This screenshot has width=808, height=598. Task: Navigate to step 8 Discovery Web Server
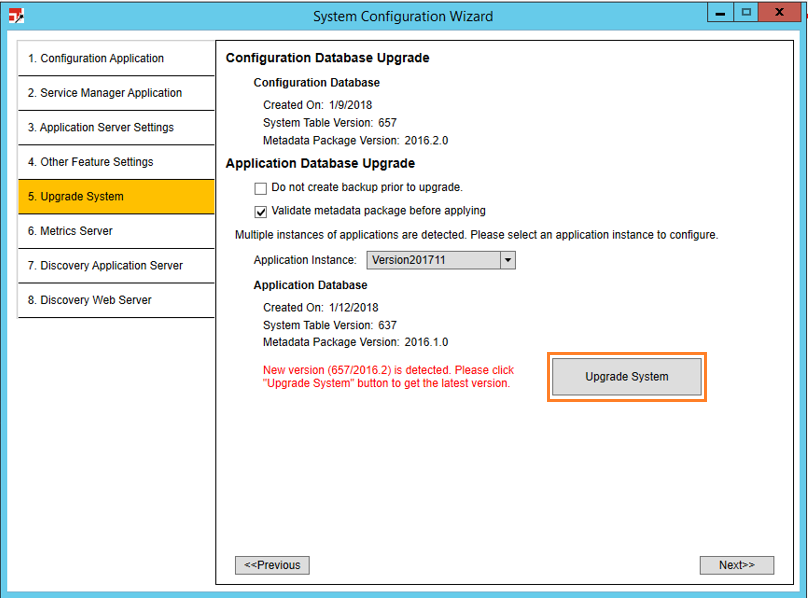[x=116, y=300]
